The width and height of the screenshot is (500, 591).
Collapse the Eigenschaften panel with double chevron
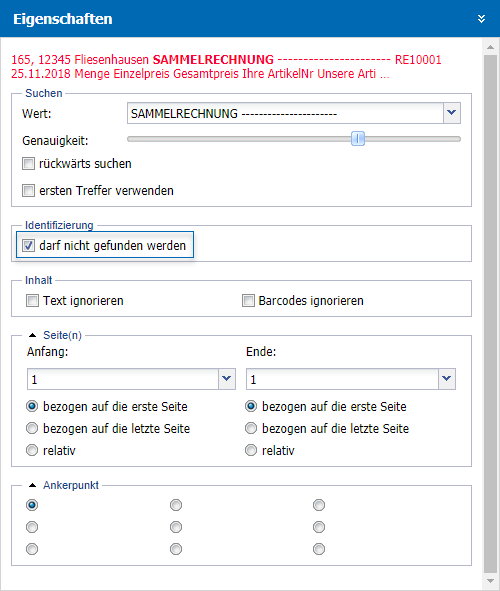tap(481, 19)
